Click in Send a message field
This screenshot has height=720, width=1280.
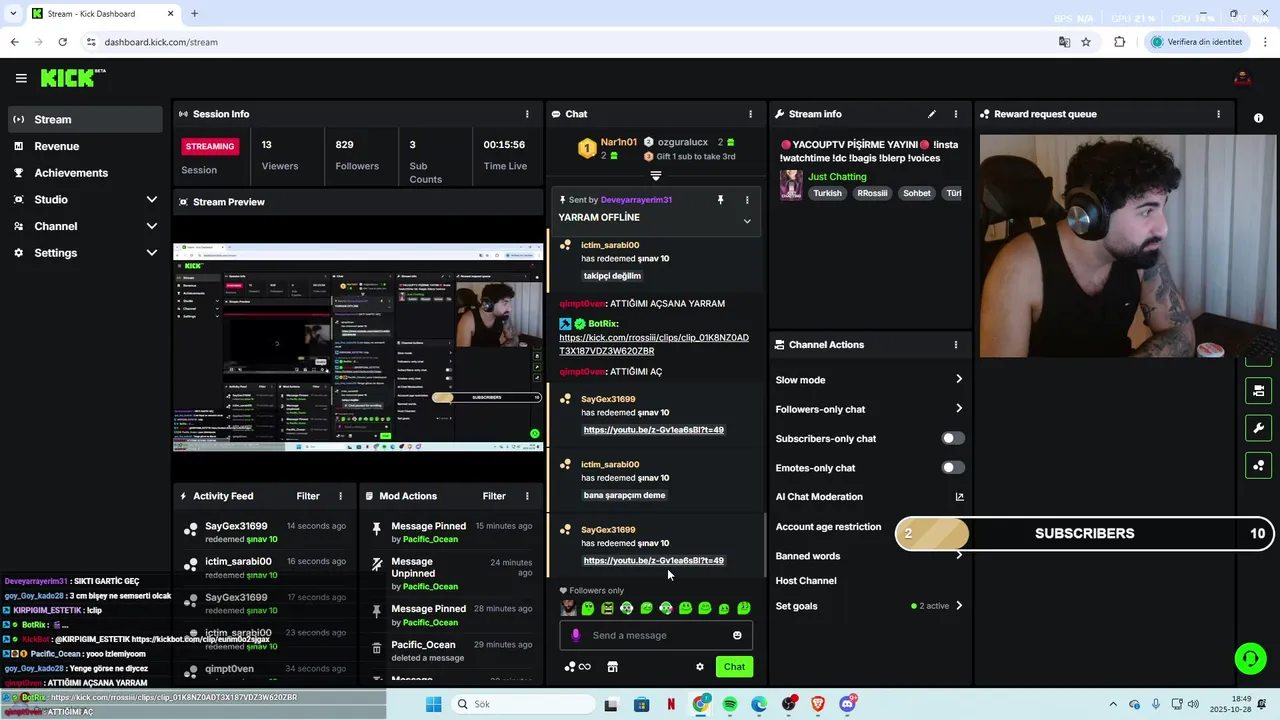655,635
